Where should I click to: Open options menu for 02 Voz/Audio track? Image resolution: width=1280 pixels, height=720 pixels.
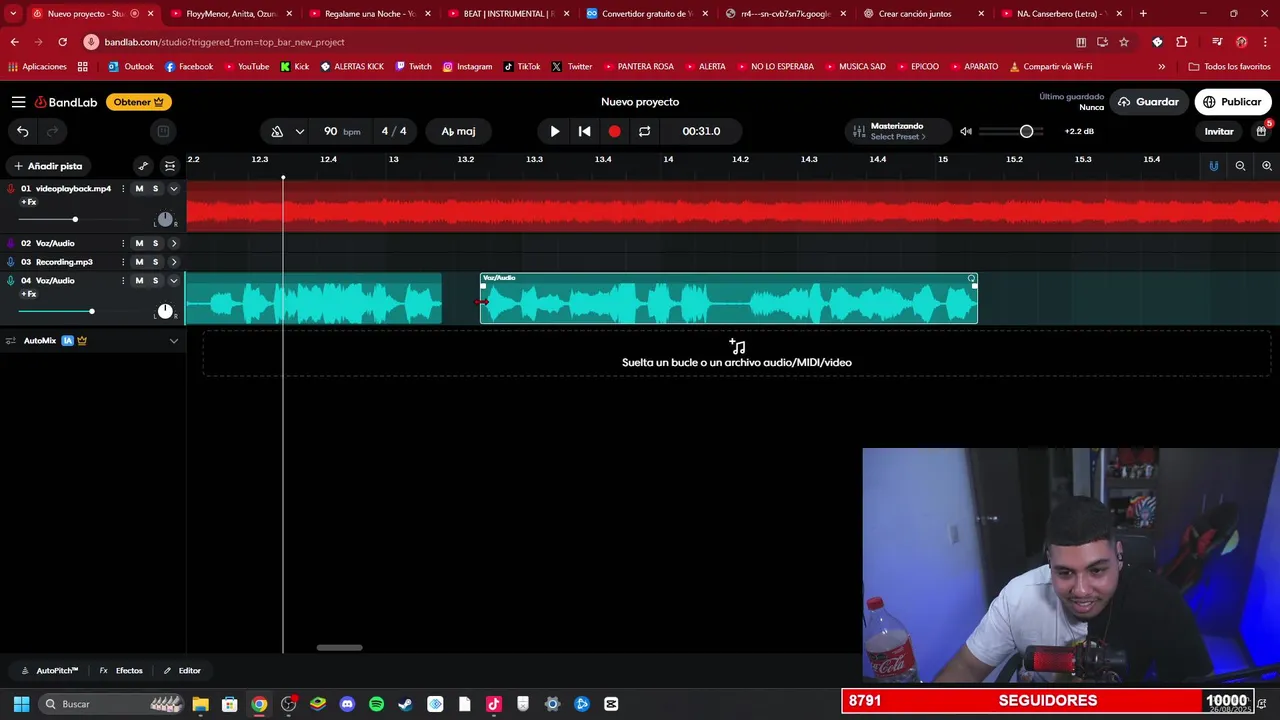pyautogui.click(x=123, y=243)
